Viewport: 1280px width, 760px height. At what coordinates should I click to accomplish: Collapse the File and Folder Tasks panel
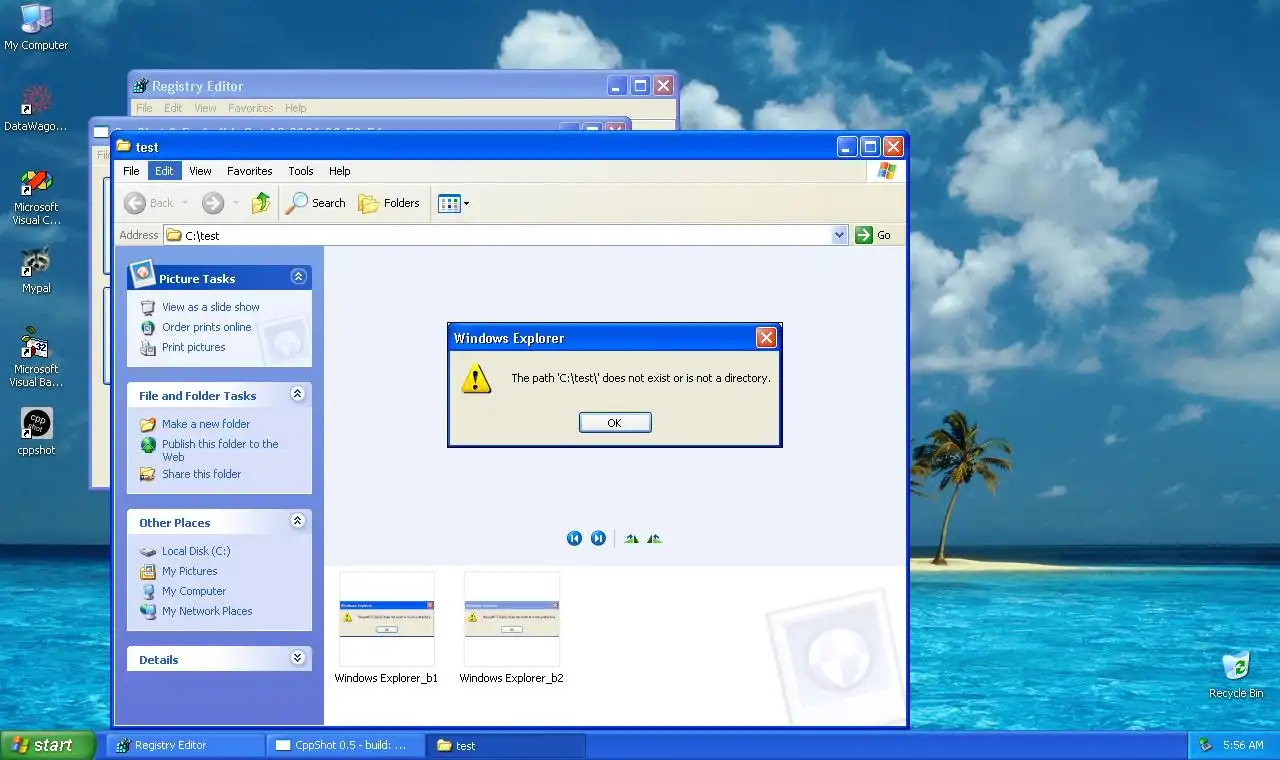click(297, 395)
